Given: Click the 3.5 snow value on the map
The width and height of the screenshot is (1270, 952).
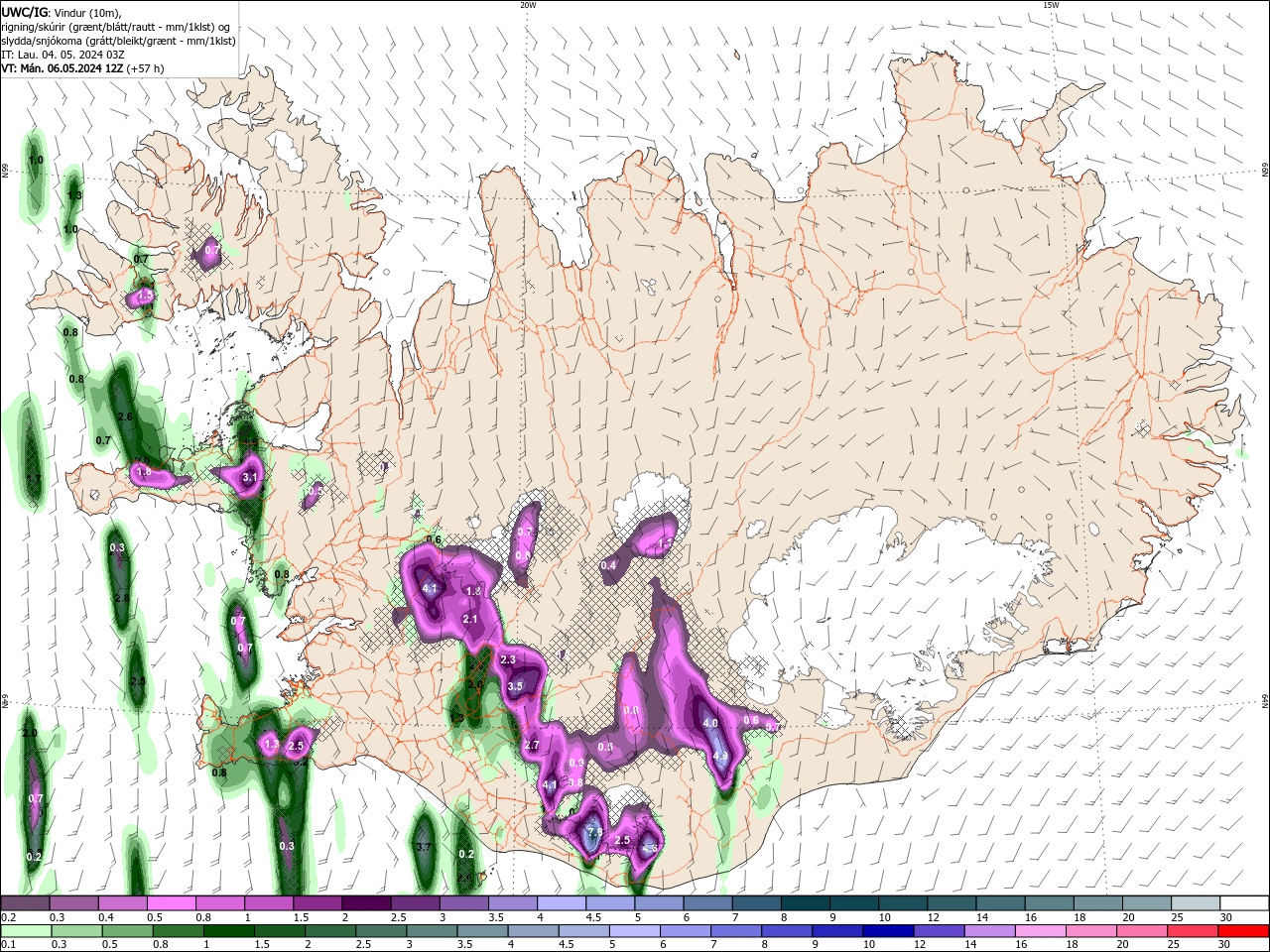Looking at the screenshot, I should pyautogui.click(x=515, y=686).
